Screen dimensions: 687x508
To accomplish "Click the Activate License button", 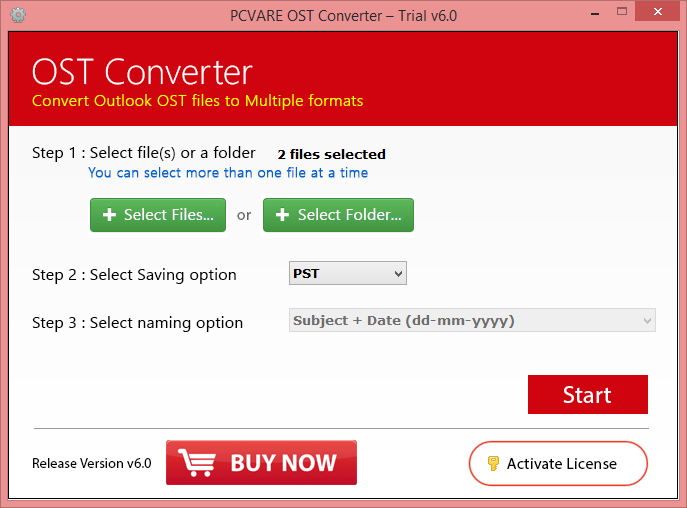I will point(558,464).
